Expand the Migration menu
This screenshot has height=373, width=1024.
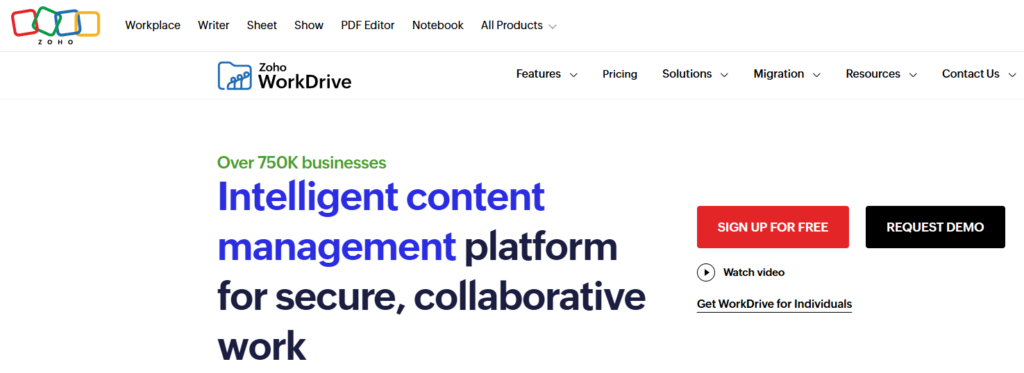pyautogui.click(x=787, y=74)
